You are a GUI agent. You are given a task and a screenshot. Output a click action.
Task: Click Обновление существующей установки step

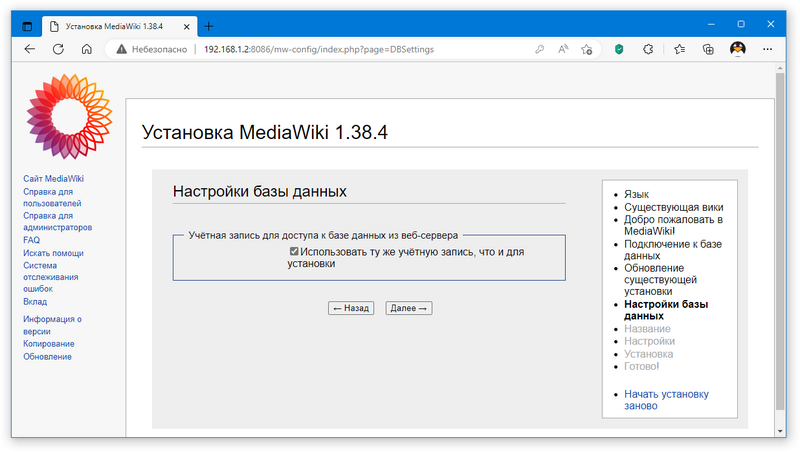[660, 280]
